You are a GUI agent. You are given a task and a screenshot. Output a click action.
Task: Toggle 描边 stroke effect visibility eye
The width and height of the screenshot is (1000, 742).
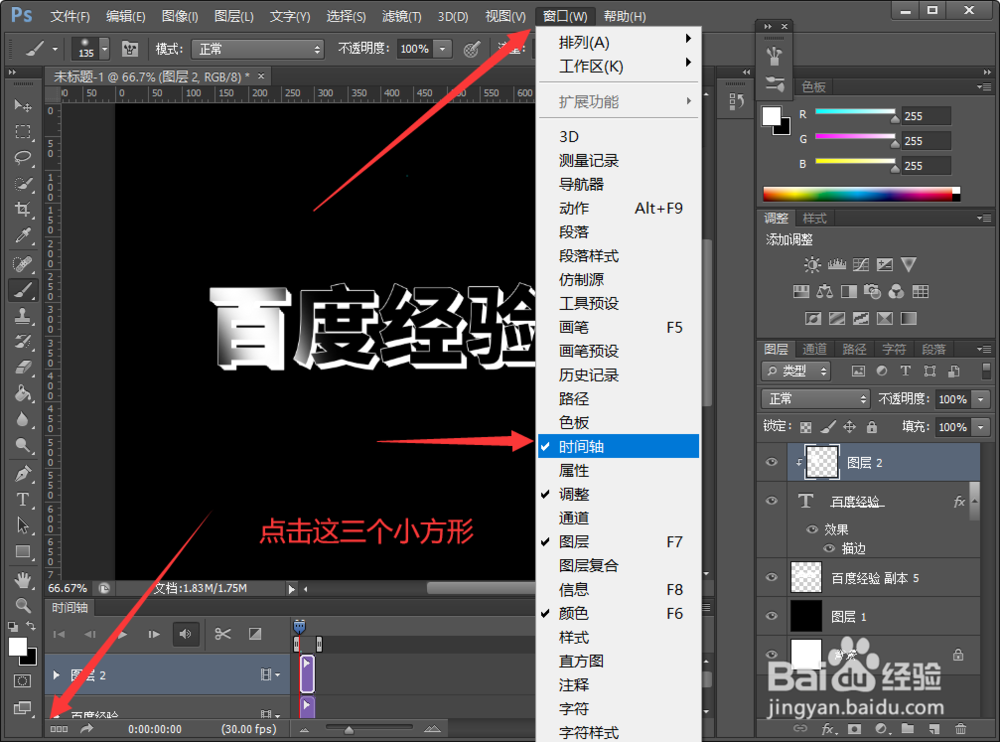[829, 548]
